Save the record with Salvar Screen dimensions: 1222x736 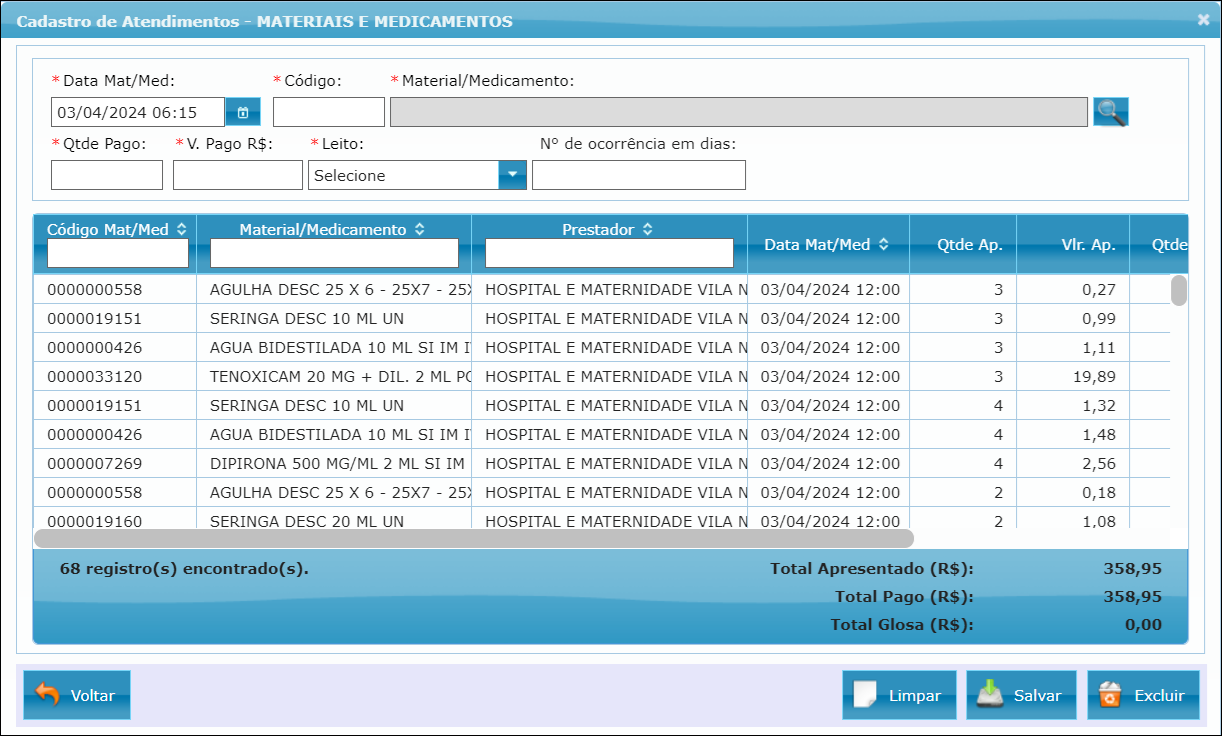pos(1021,695)
